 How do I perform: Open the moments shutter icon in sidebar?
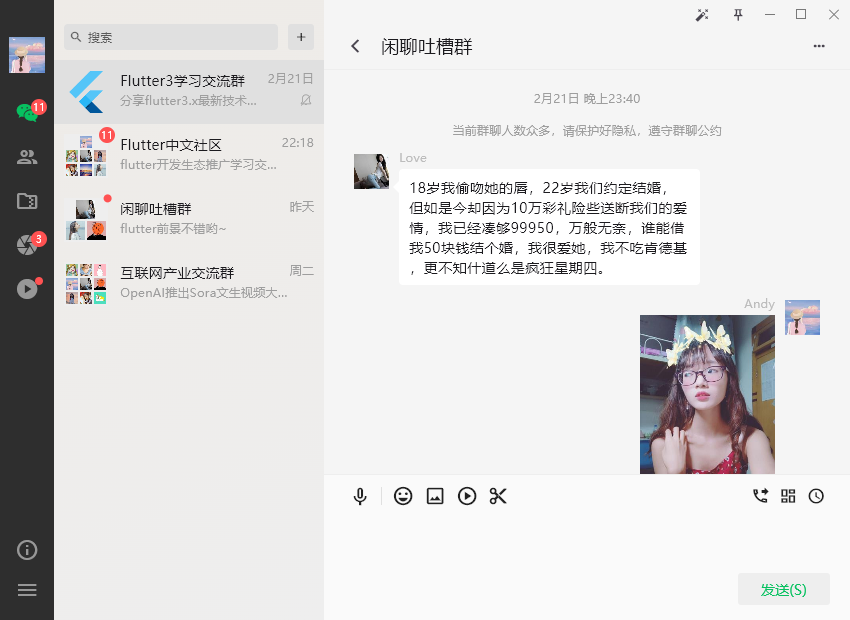pos(27,245)
